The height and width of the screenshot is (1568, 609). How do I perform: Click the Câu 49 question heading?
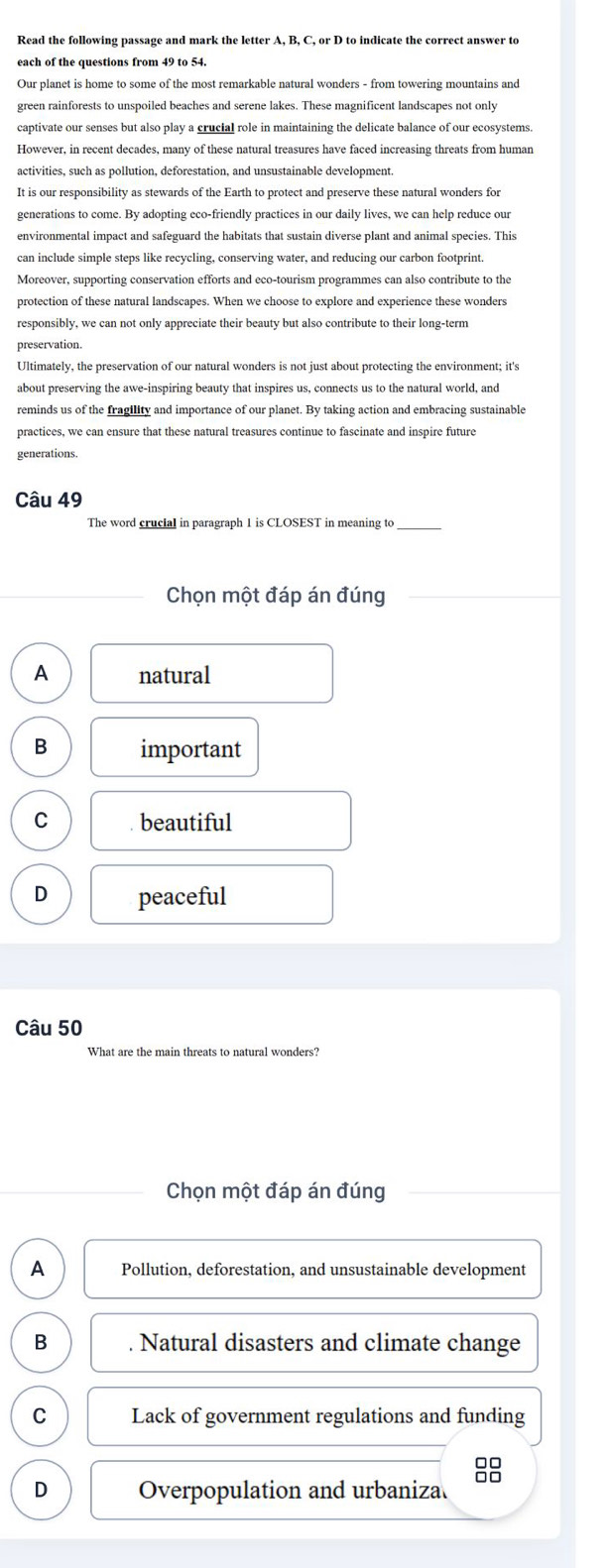[x=50, y=500]
